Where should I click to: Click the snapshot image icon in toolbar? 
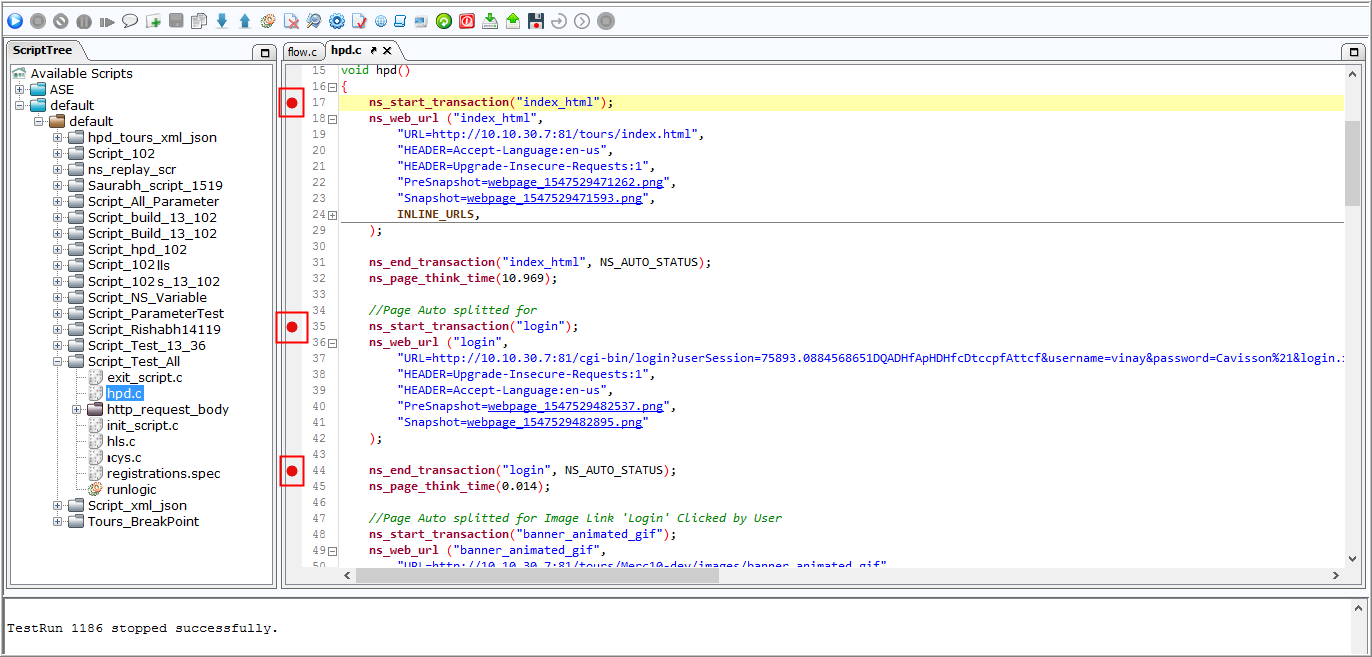pos(420,21)
